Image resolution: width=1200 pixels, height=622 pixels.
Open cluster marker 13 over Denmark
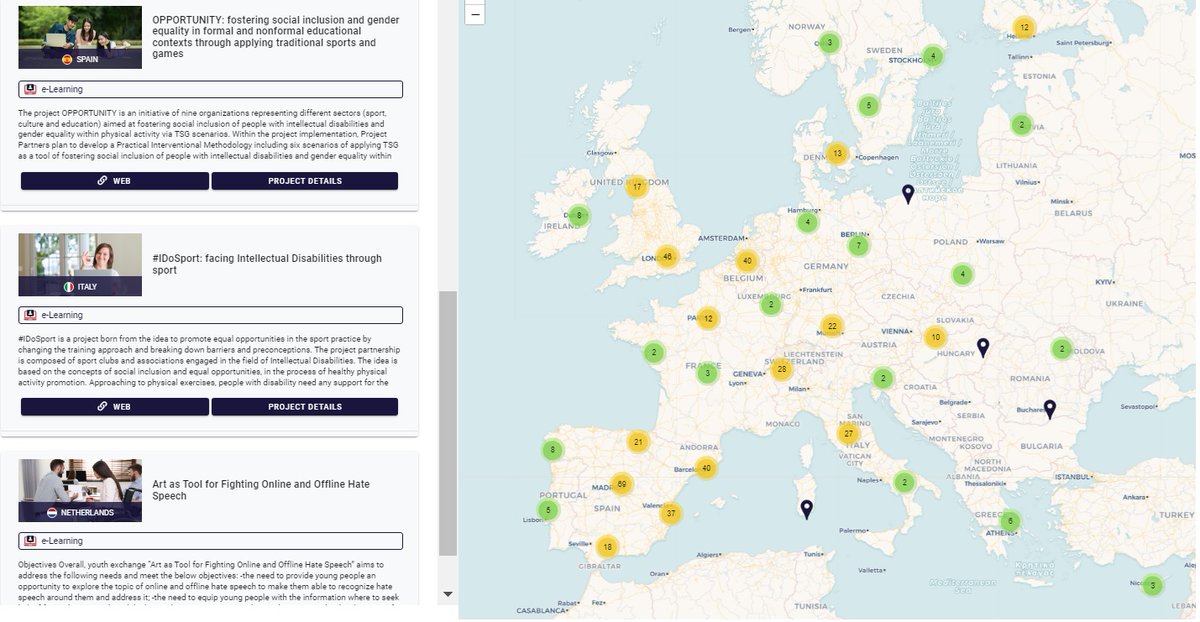tap(838, 154)
